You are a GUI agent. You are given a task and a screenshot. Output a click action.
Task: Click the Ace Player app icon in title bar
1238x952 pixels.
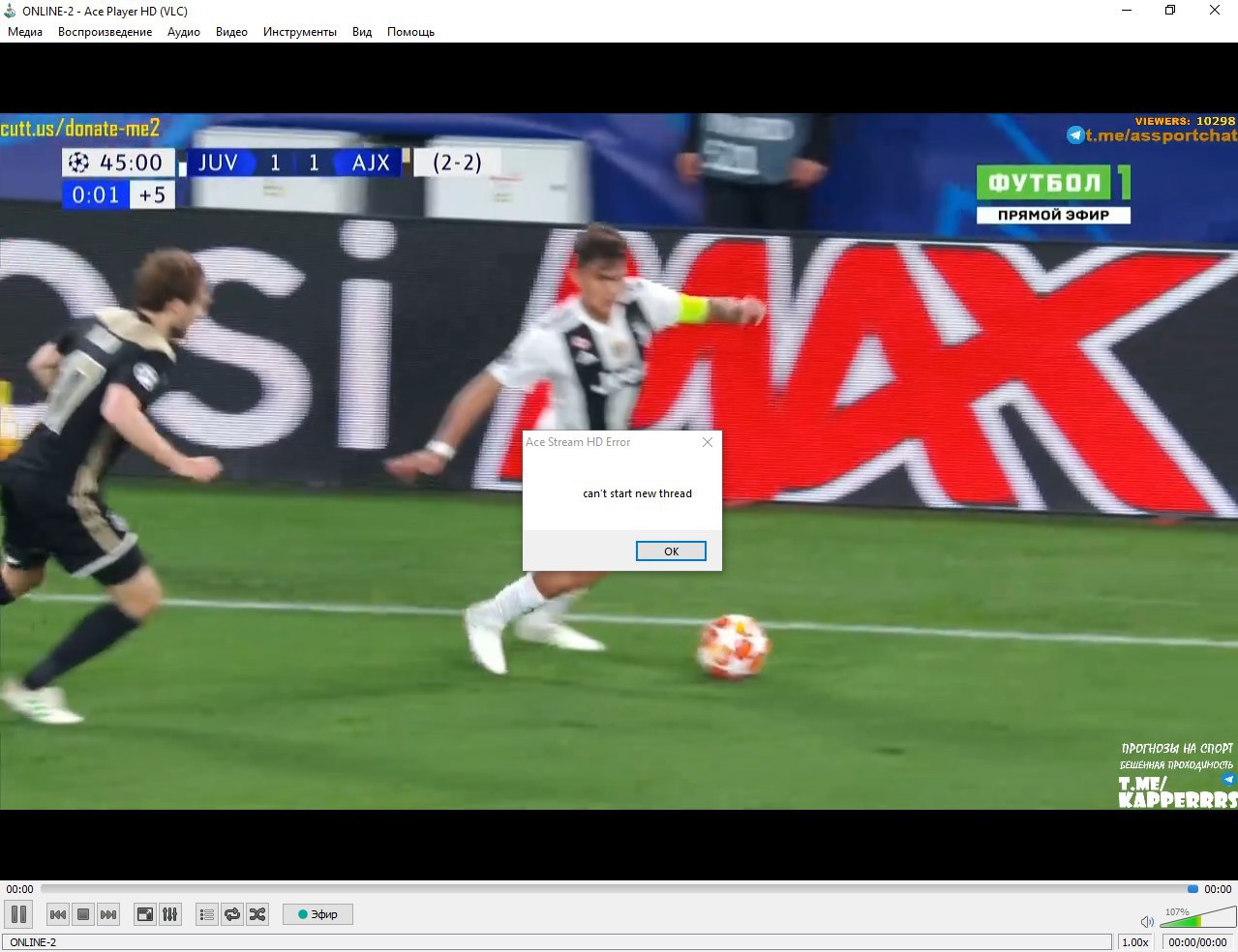click(x=11, y=11)
